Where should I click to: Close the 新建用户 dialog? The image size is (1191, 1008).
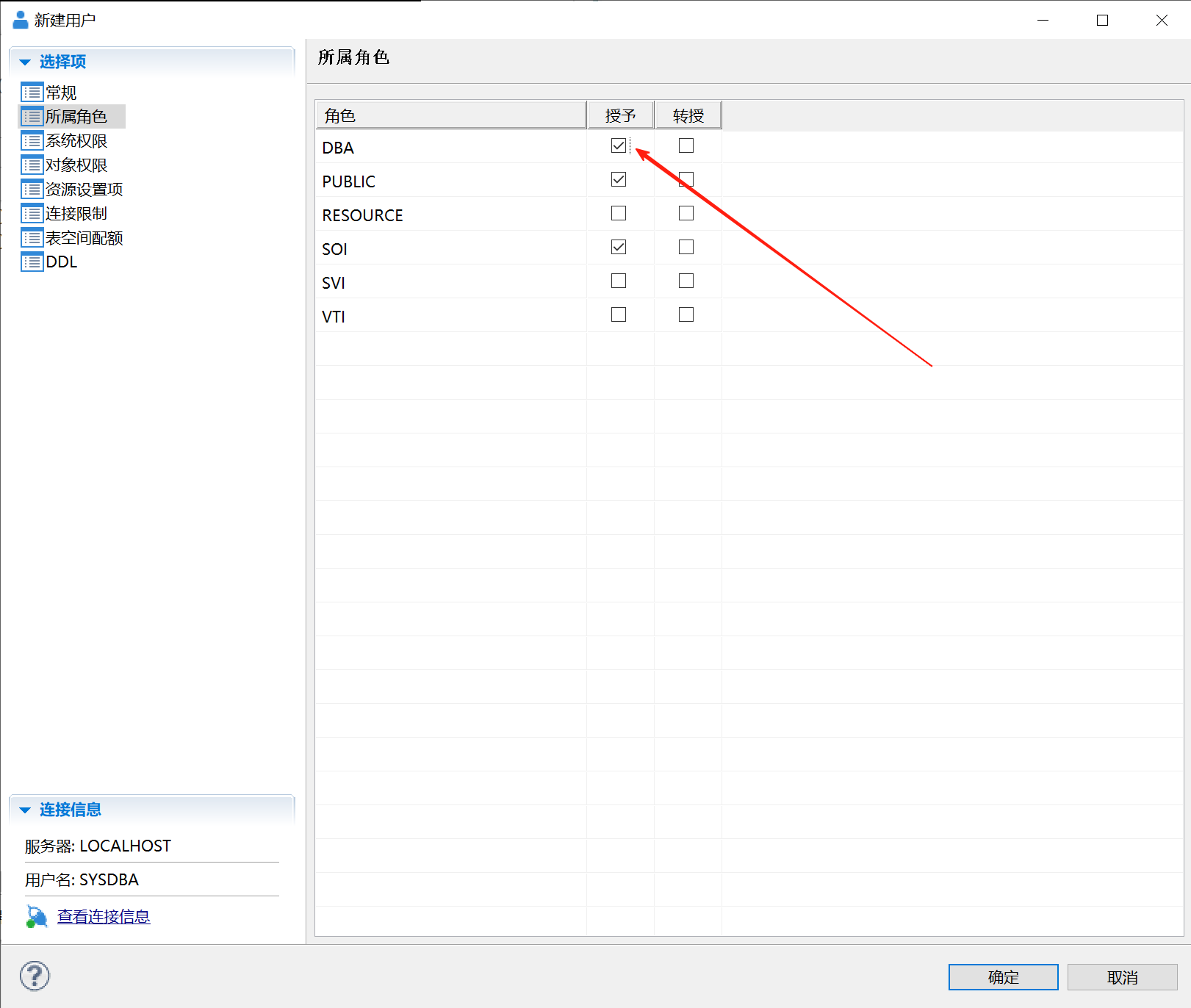click(x=1162, y=21)
